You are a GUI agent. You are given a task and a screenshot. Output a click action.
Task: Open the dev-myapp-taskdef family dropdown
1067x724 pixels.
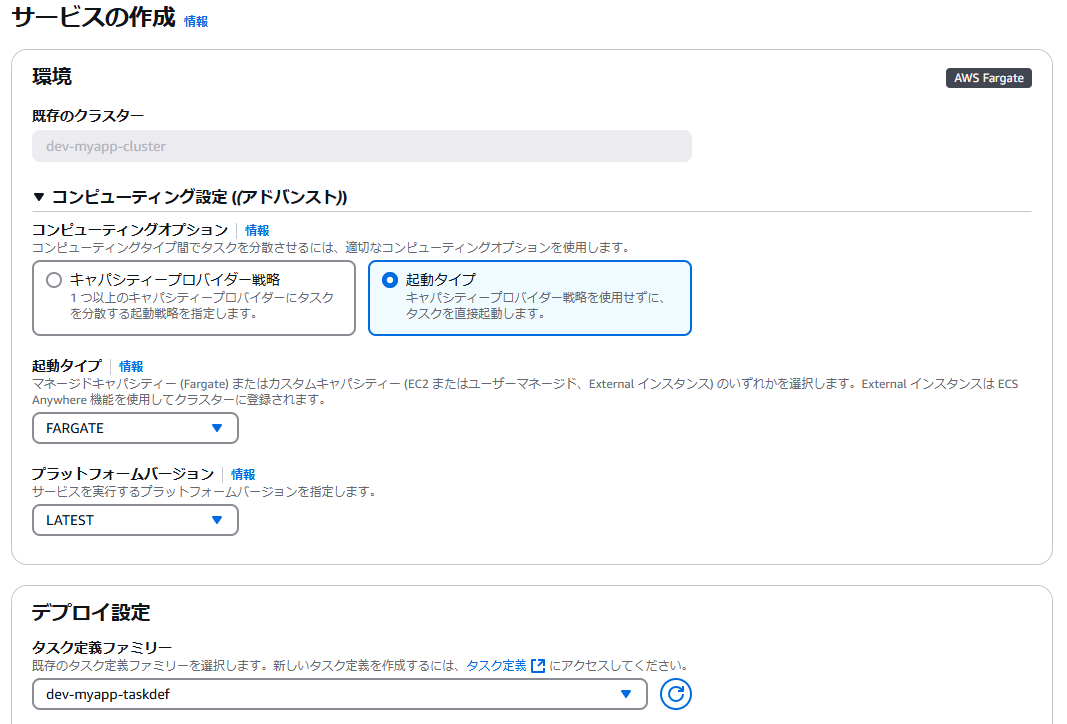(340, 694)
